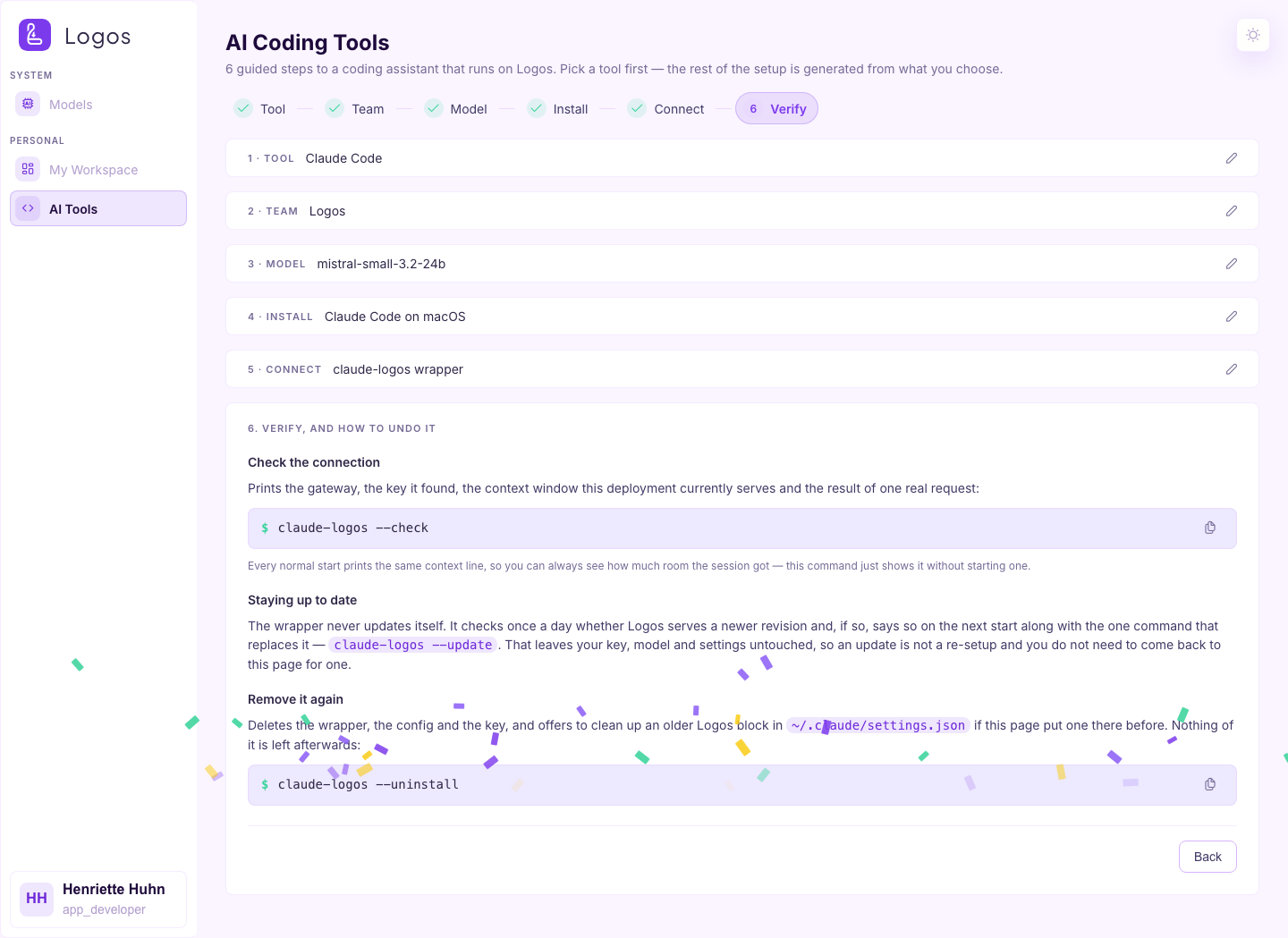Click the 'AI Coding Tools' page title
Screen dimensions: 1288x938
click(x=308, y=42)
